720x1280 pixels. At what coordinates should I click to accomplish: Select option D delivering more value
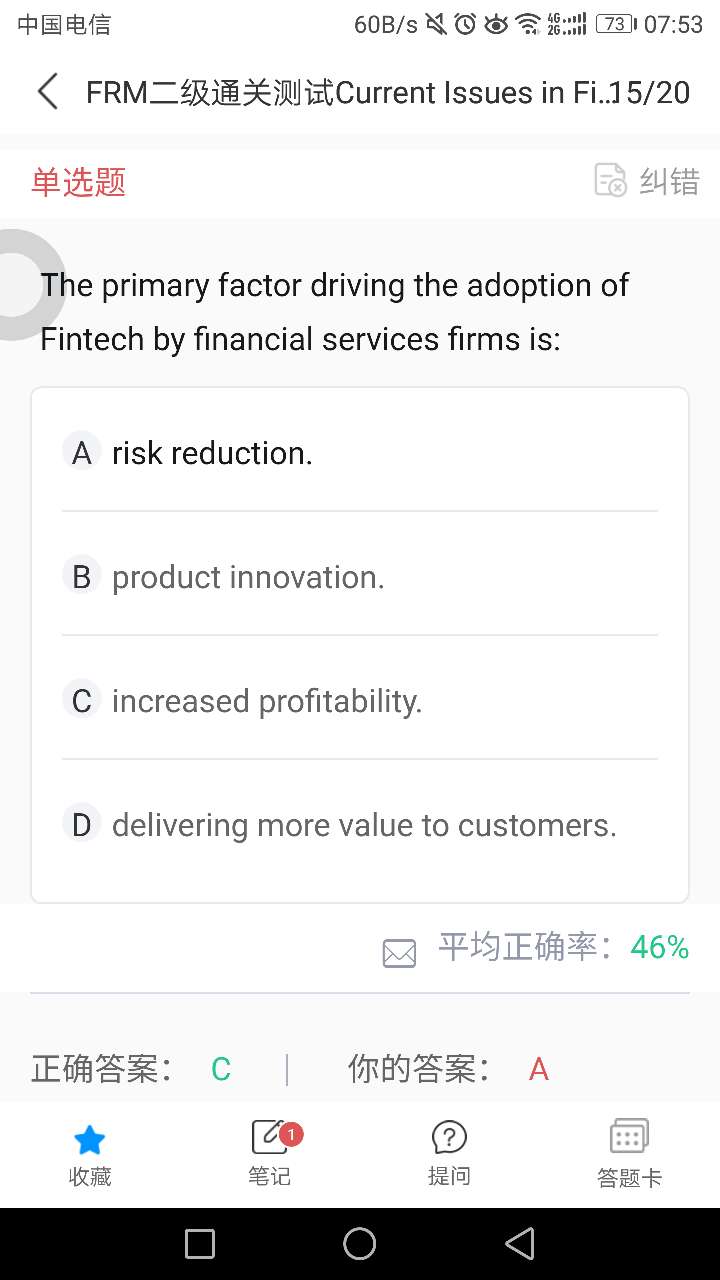(364, 825)
